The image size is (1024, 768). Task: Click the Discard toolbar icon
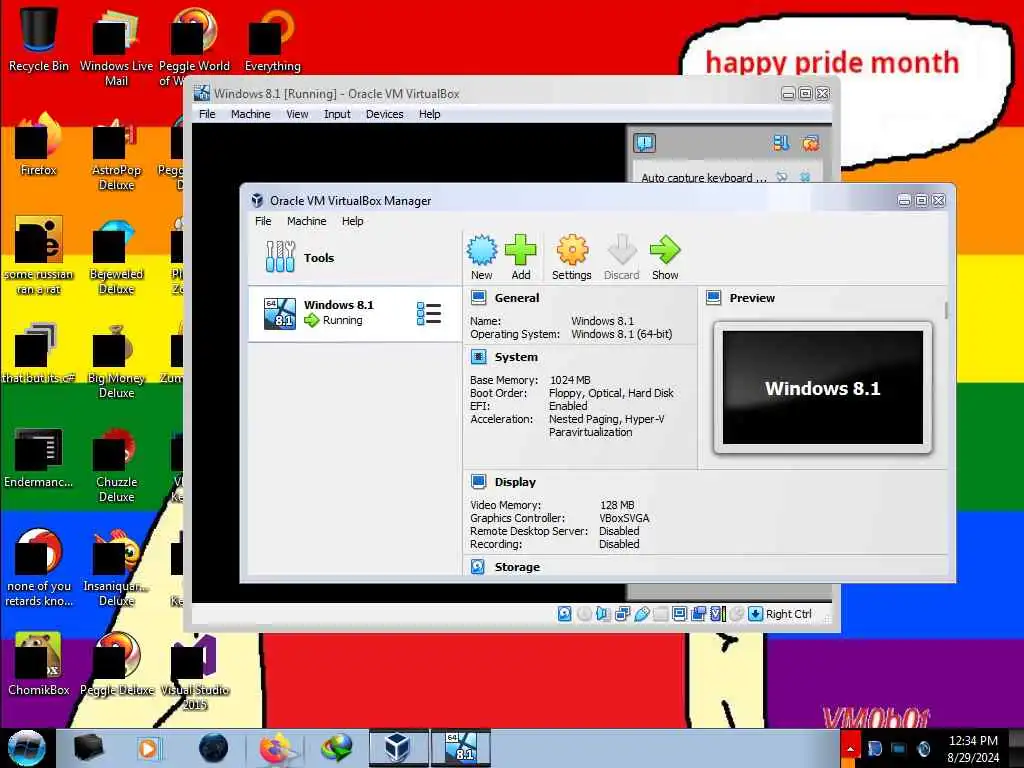[621, 257]
